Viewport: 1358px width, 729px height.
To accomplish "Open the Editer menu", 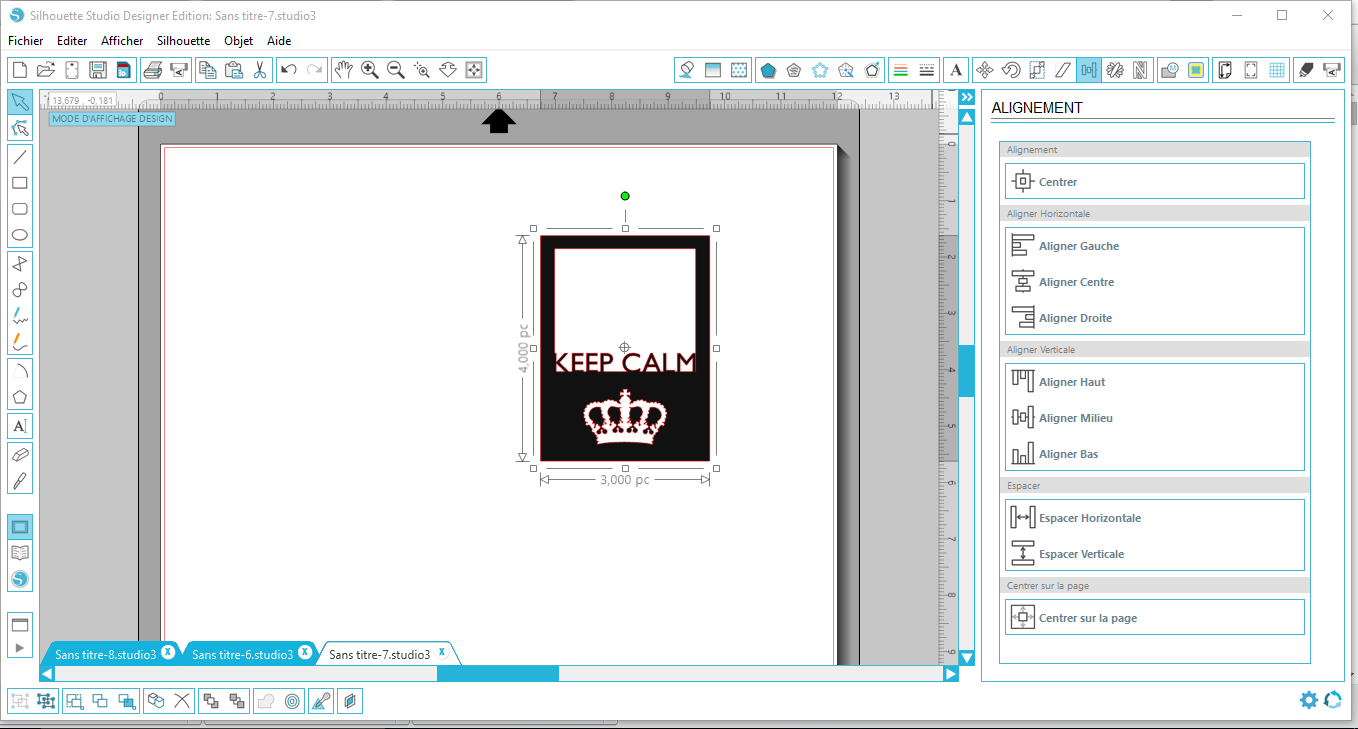I will (x=72, y=41).
